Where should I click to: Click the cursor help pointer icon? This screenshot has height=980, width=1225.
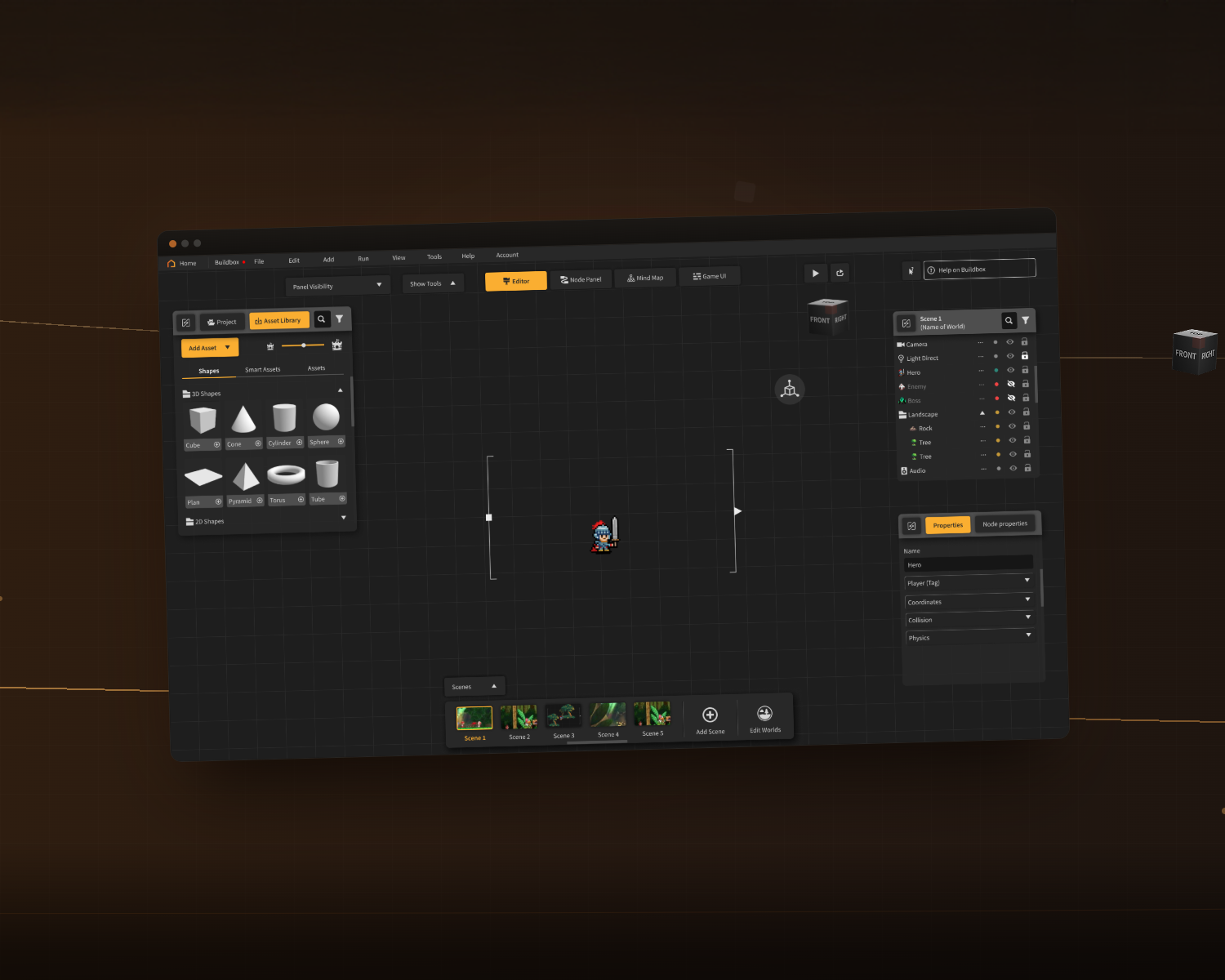[x=911, y=270]
